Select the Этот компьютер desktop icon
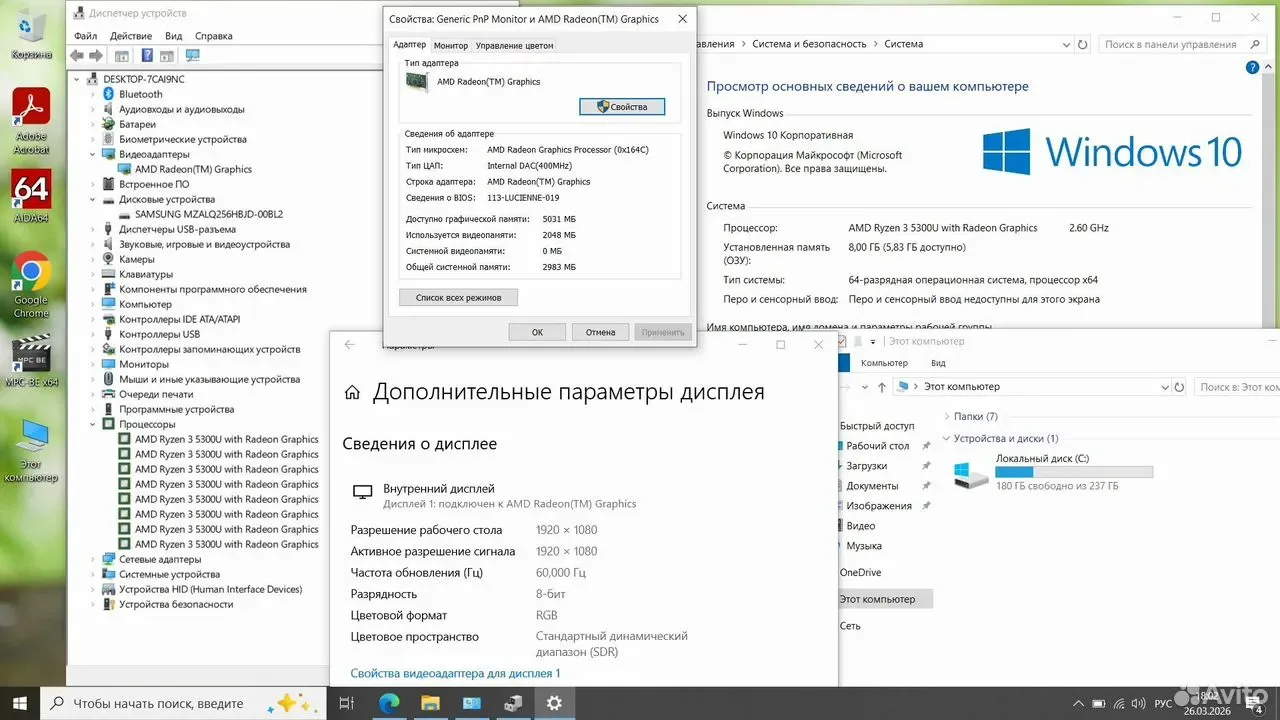Image resolution: width=1280 pixels, height=720 pixels. 31,450
